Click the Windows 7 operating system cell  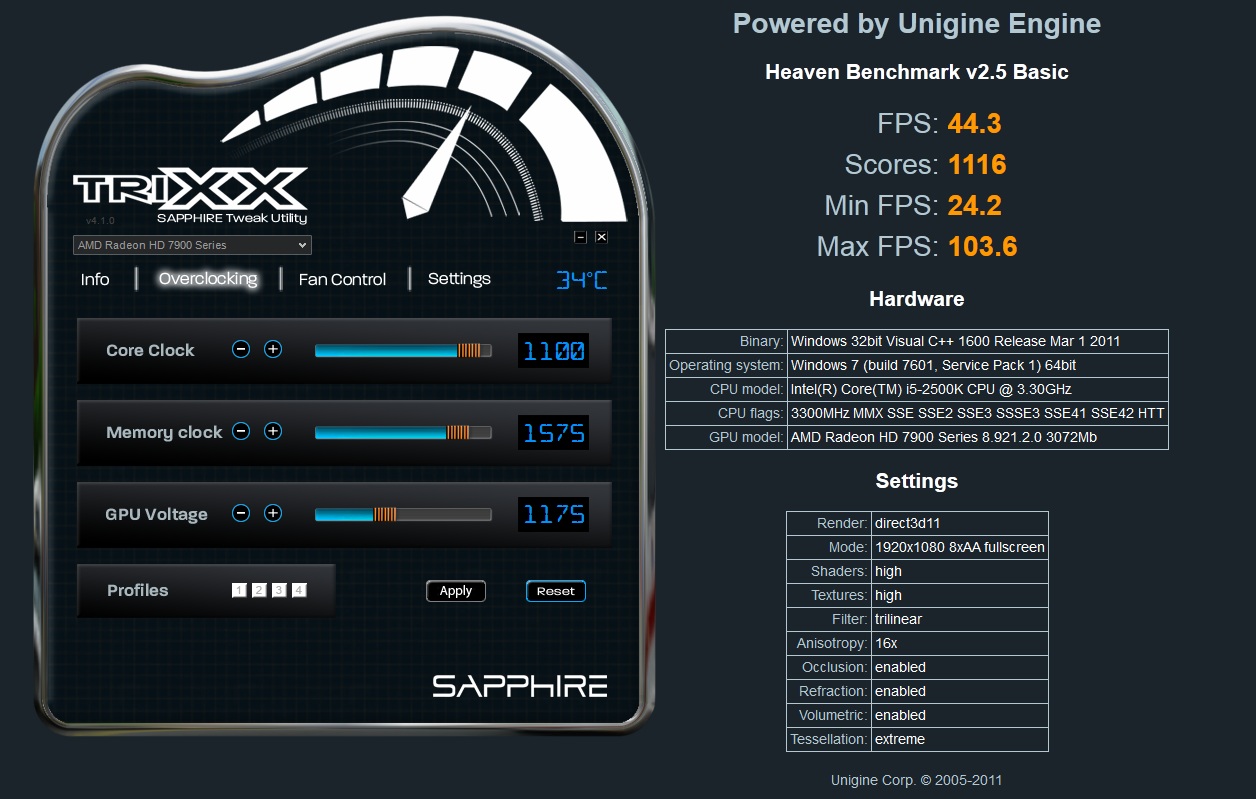[978, 365]
